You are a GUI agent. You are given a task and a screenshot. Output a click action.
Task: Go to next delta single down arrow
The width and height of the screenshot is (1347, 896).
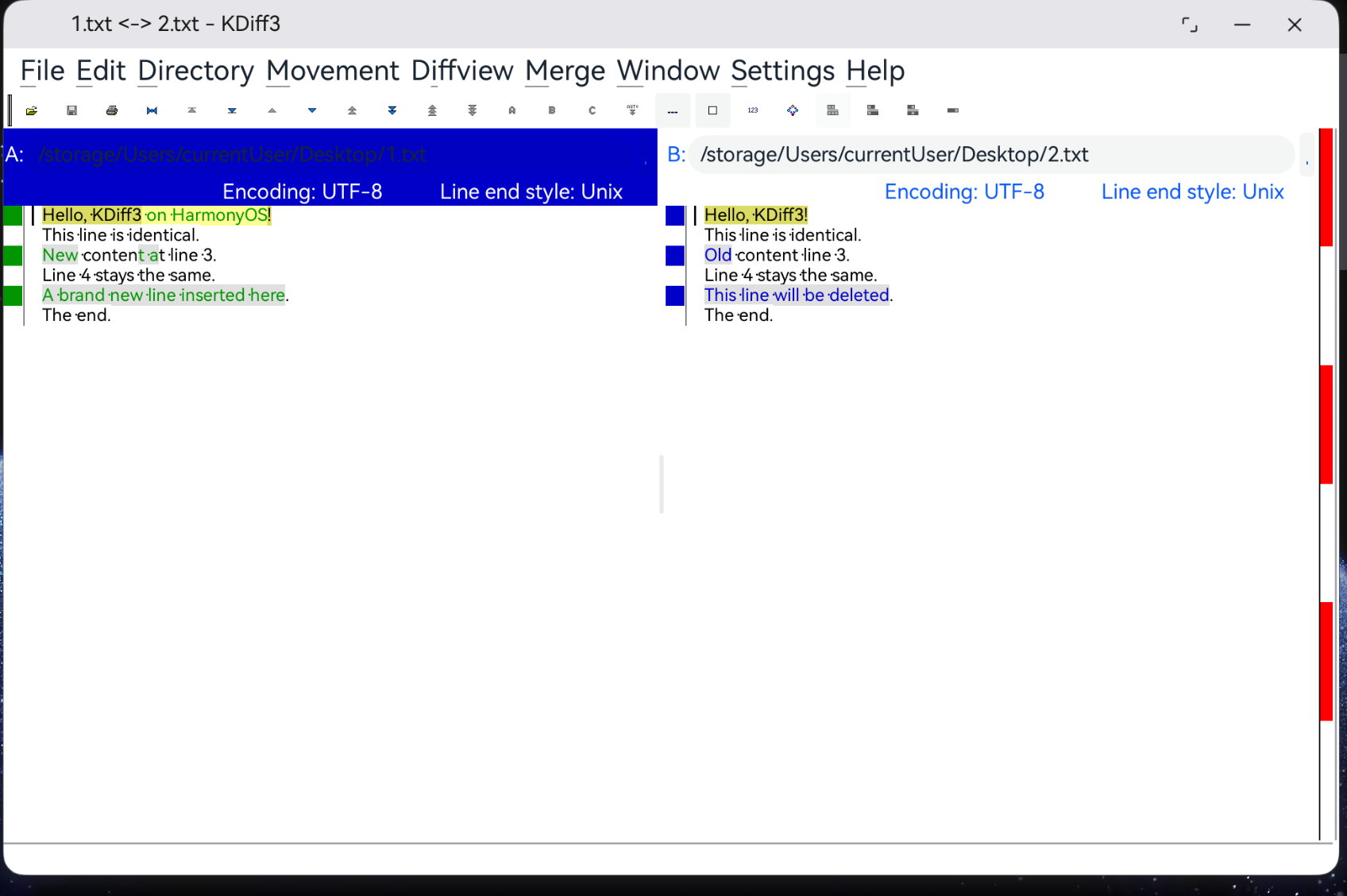(312, 110)
